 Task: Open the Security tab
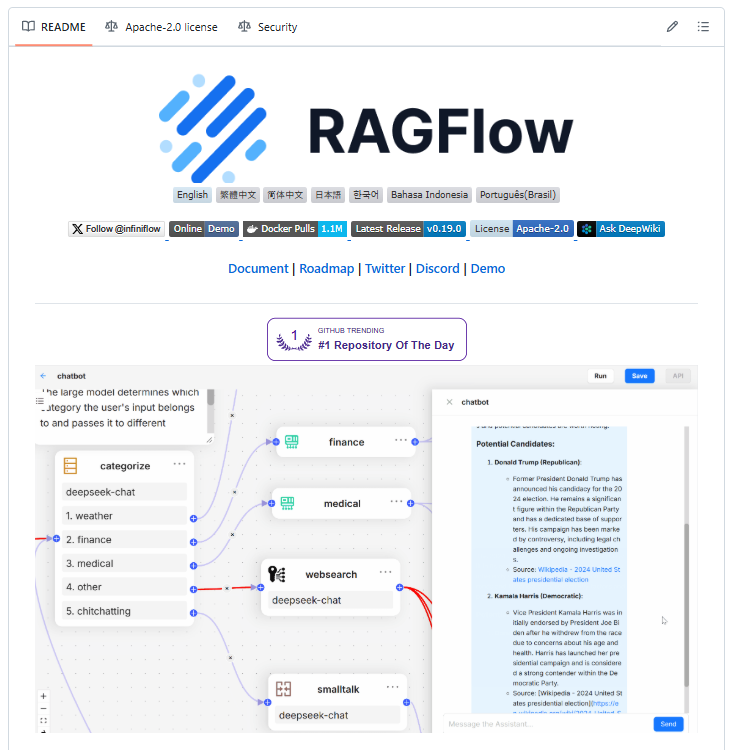tap(268, 27)
